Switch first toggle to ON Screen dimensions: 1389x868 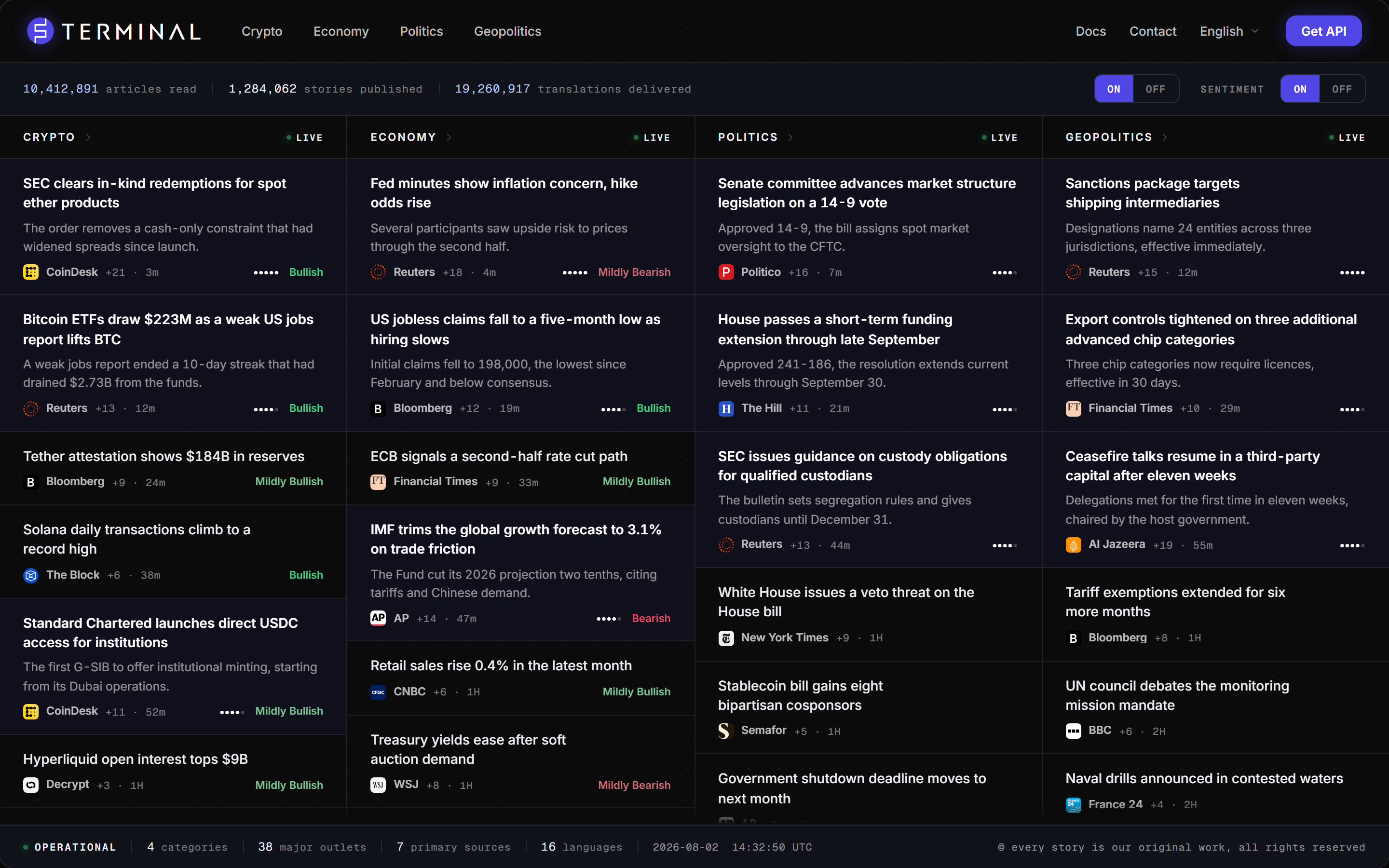1114,89
